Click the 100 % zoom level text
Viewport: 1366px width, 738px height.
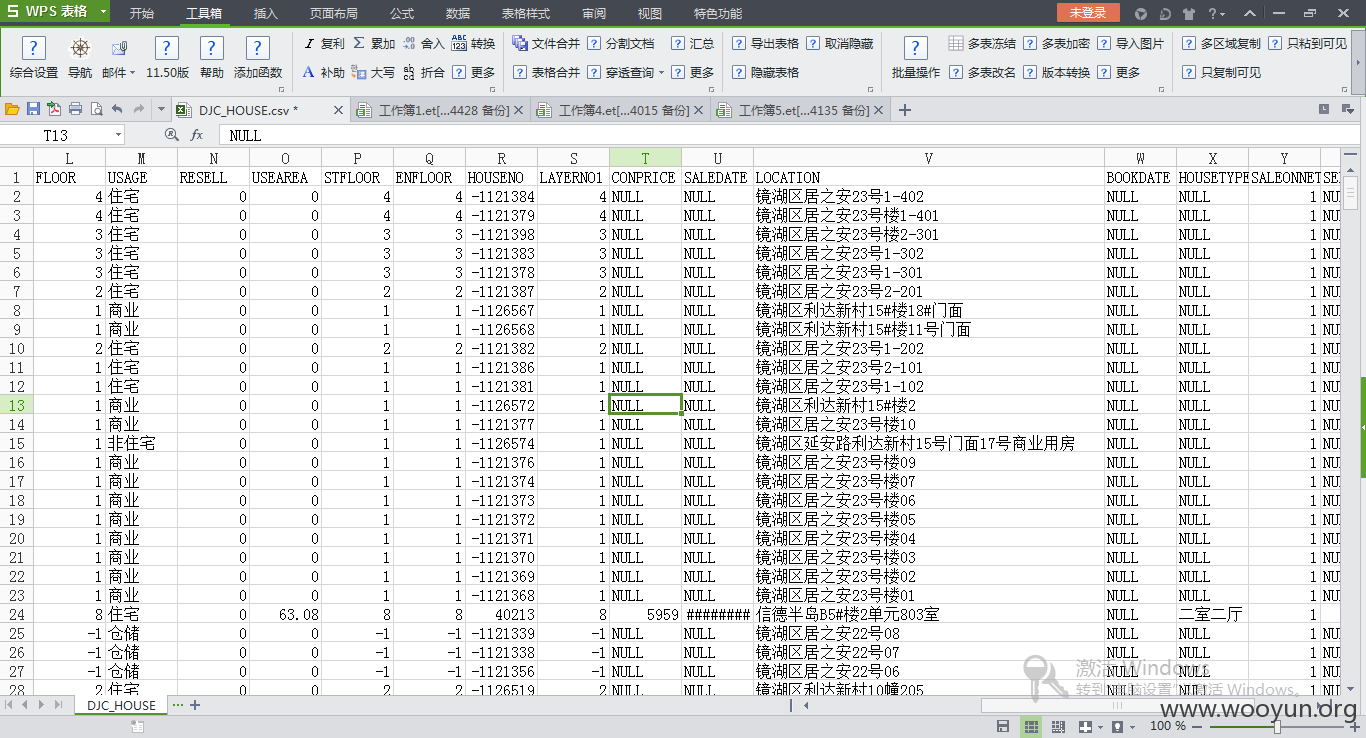[x=1168, y=727]
